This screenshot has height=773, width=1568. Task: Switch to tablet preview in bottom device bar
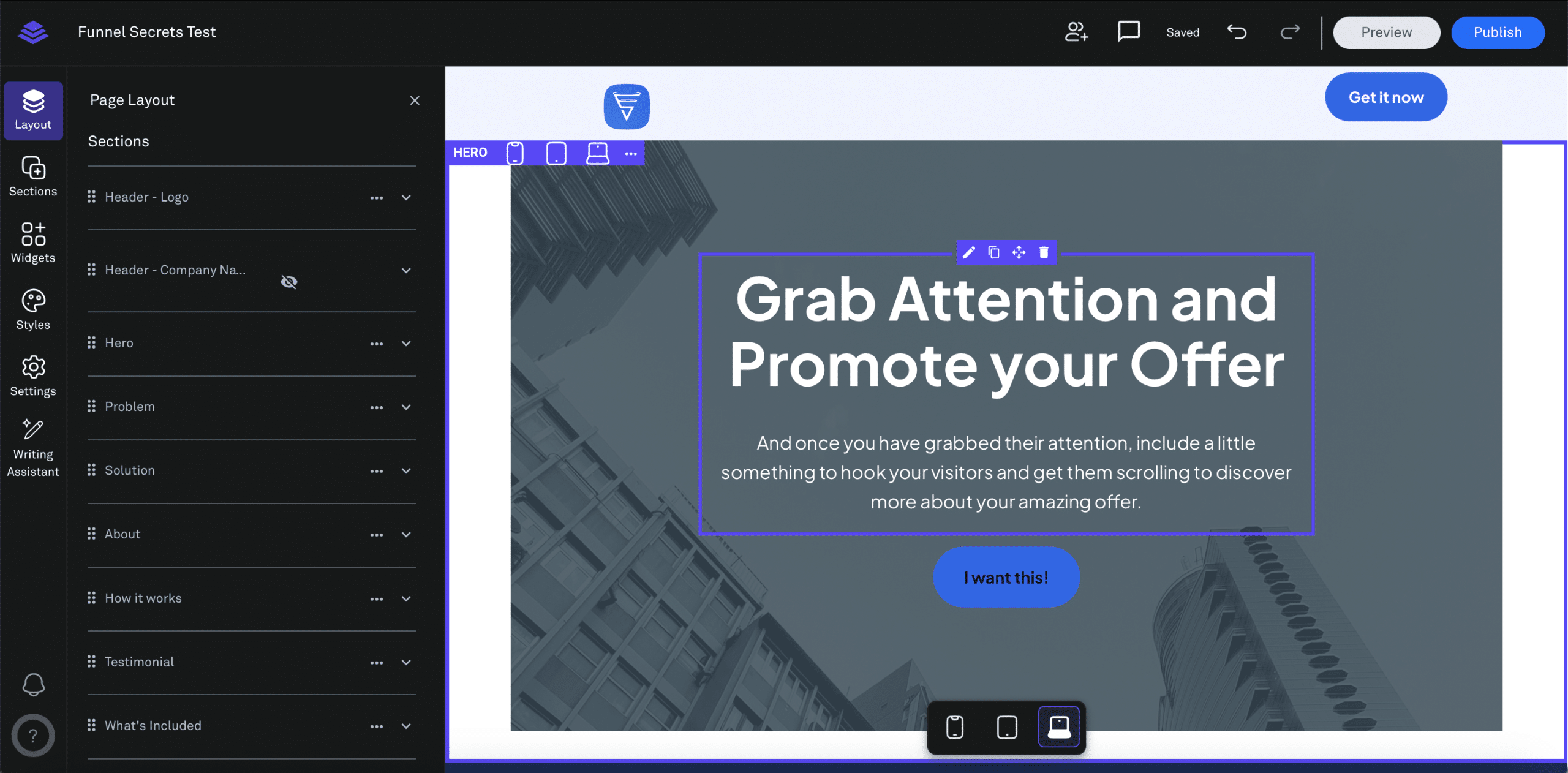click(1007, 727)
